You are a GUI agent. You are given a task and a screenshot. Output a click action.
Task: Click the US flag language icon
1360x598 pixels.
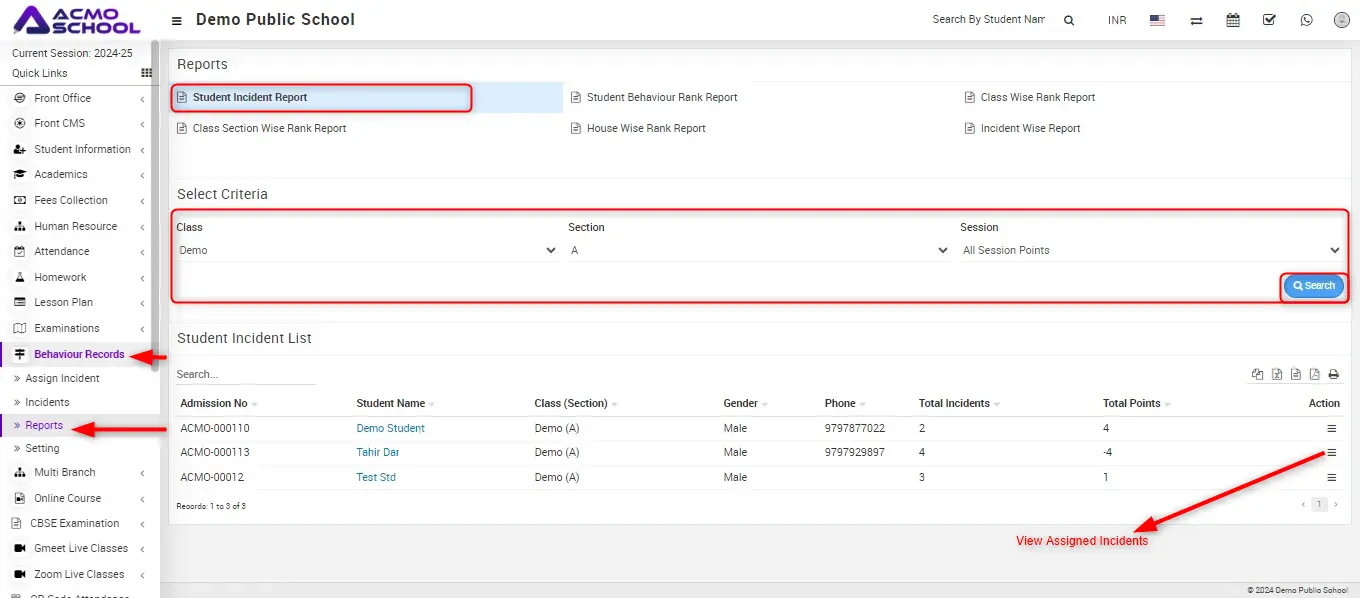(1157, 20)
